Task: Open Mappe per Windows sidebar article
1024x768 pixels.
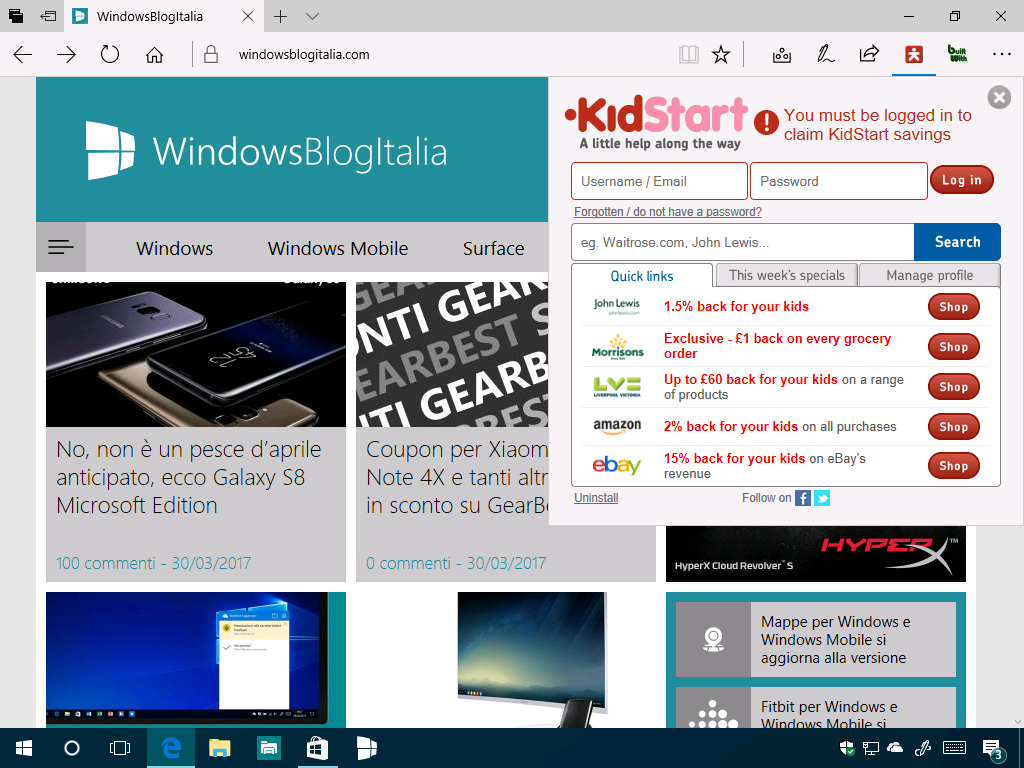Action: 816,639
